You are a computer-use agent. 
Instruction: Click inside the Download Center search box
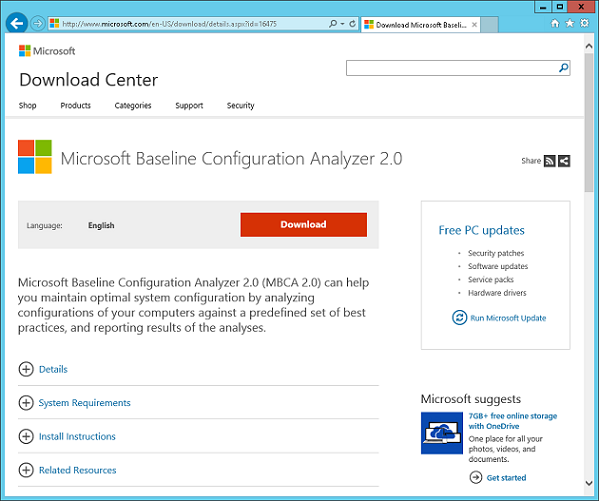[x=452, y=68]
